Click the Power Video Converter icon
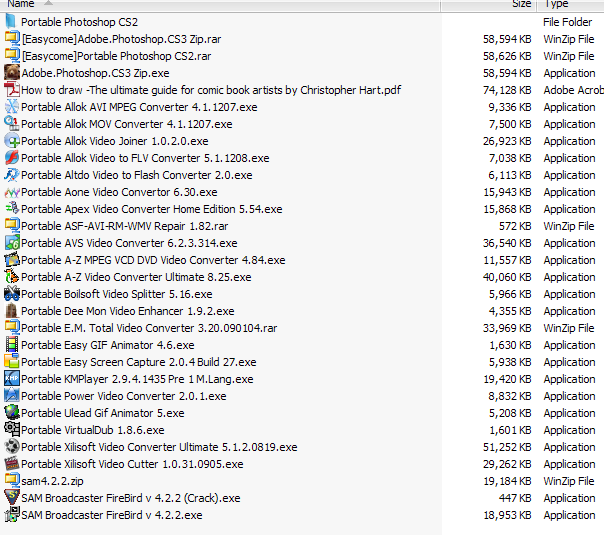604x535 pixels. click(12, 396)
